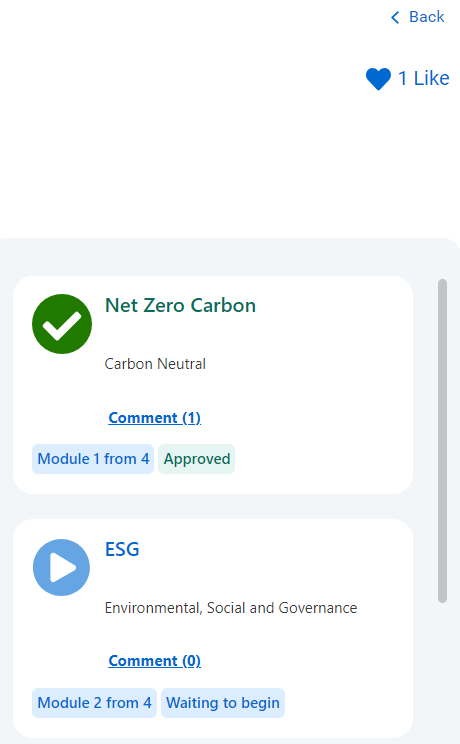Click the Module 1 from 4 badge

click(93, 459)
